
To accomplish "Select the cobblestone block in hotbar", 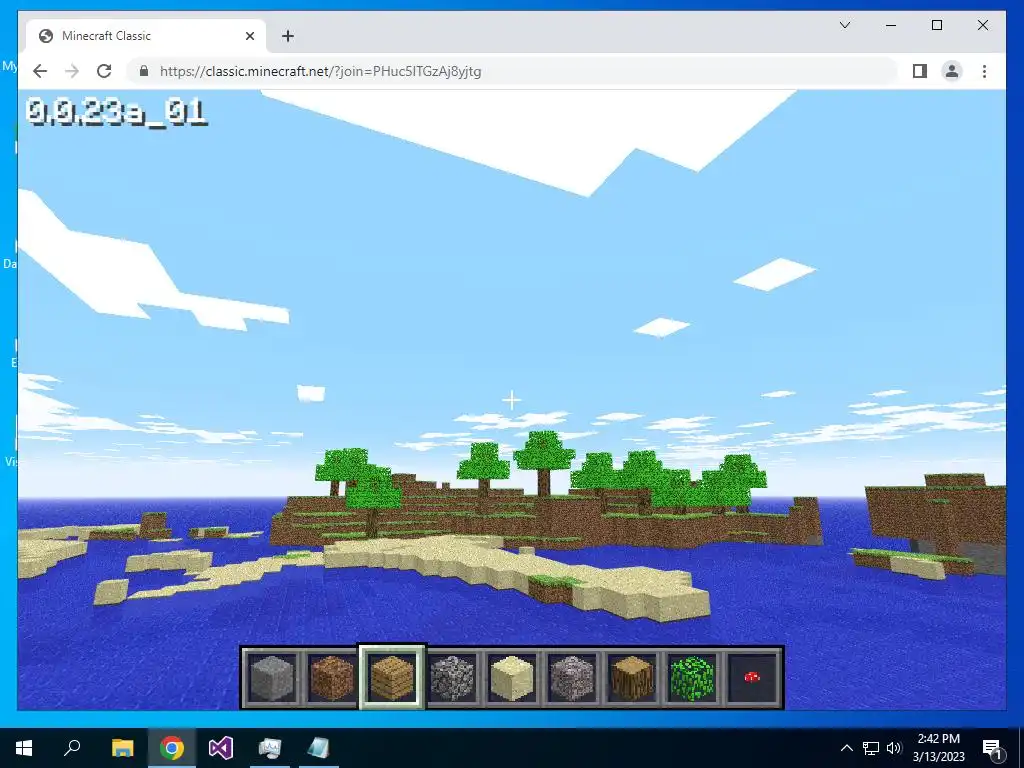I will pyautogui.click(x=452, y=678).
